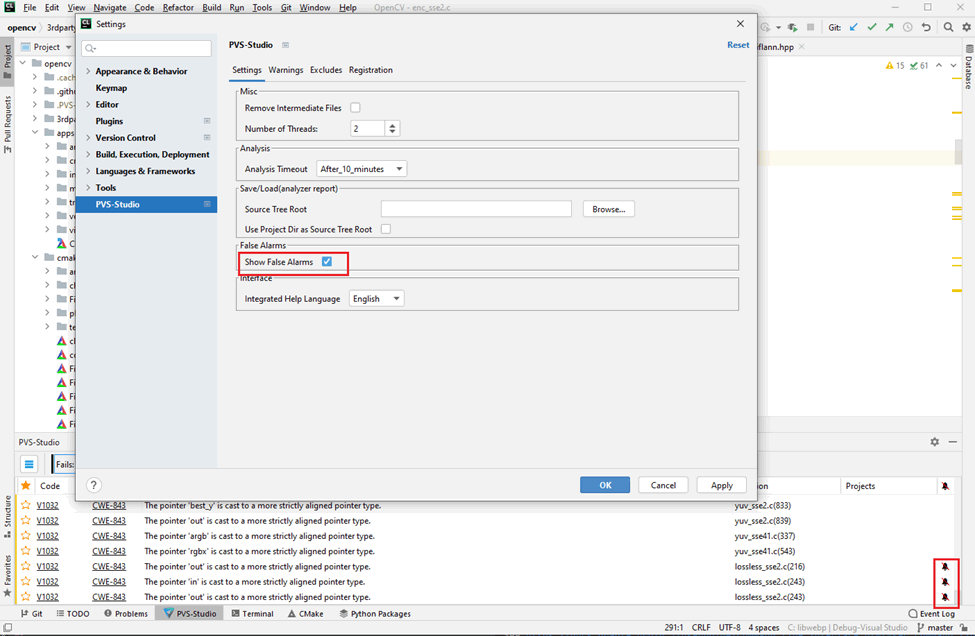Click the PVS-Studio panel gear icon
This screenshot has width=975, height=636.
click(935, 441)
